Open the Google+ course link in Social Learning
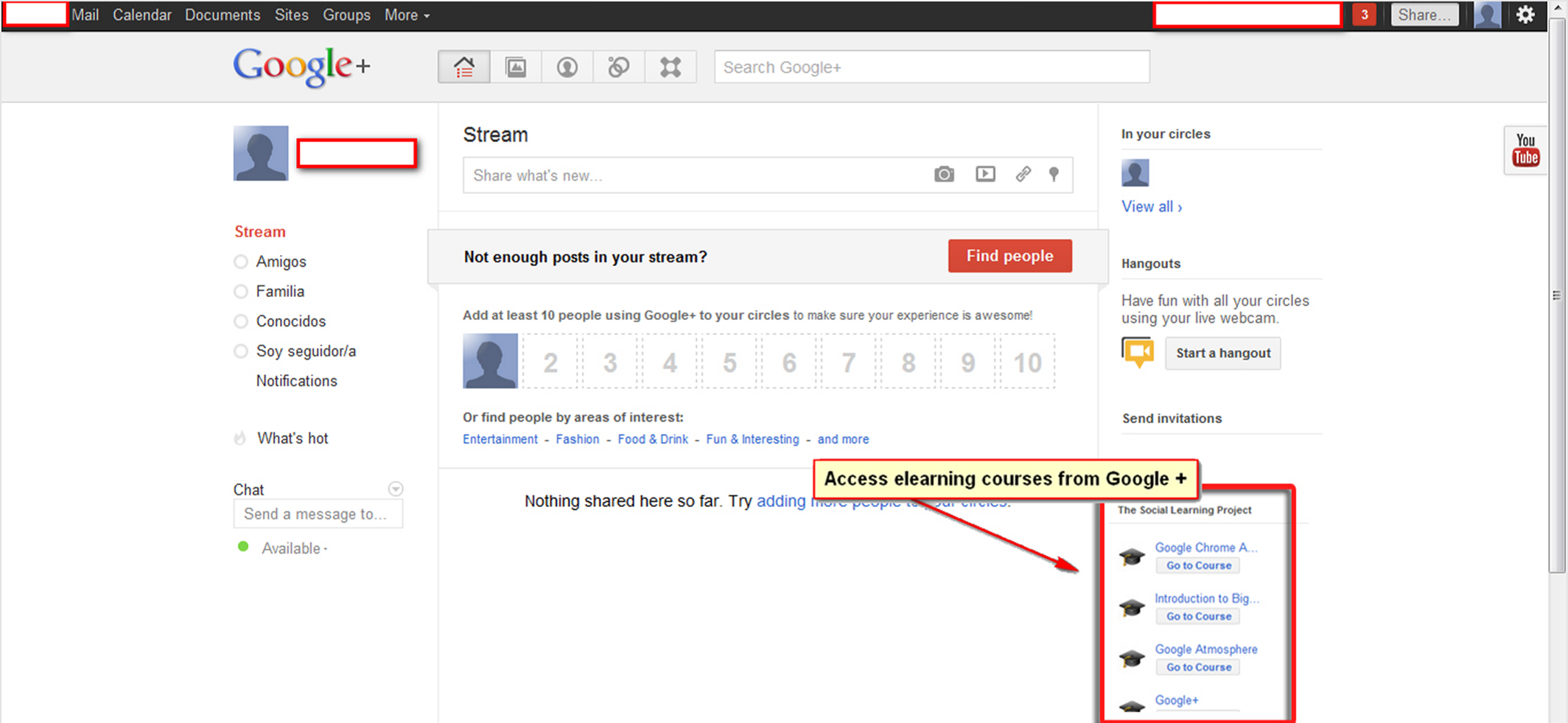1568x723 pixels. 1176,700
